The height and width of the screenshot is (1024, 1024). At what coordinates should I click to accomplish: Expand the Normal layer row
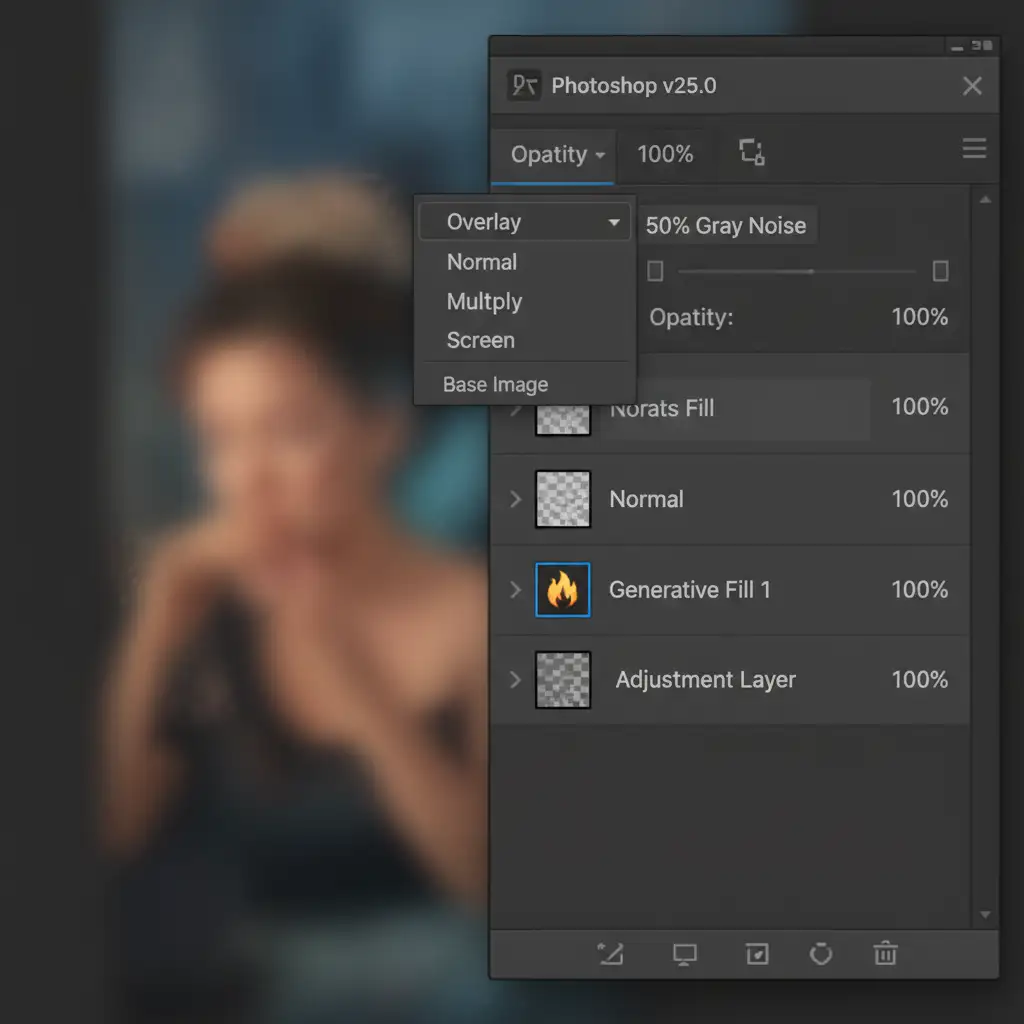click(516, 499)
